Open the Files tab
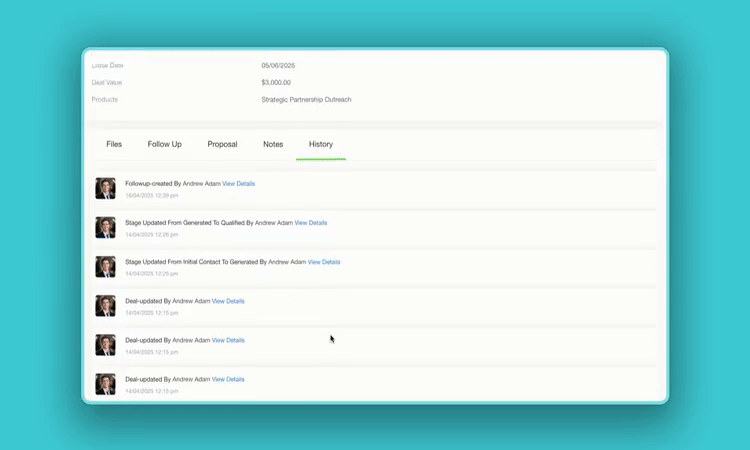 pos(114,144)
